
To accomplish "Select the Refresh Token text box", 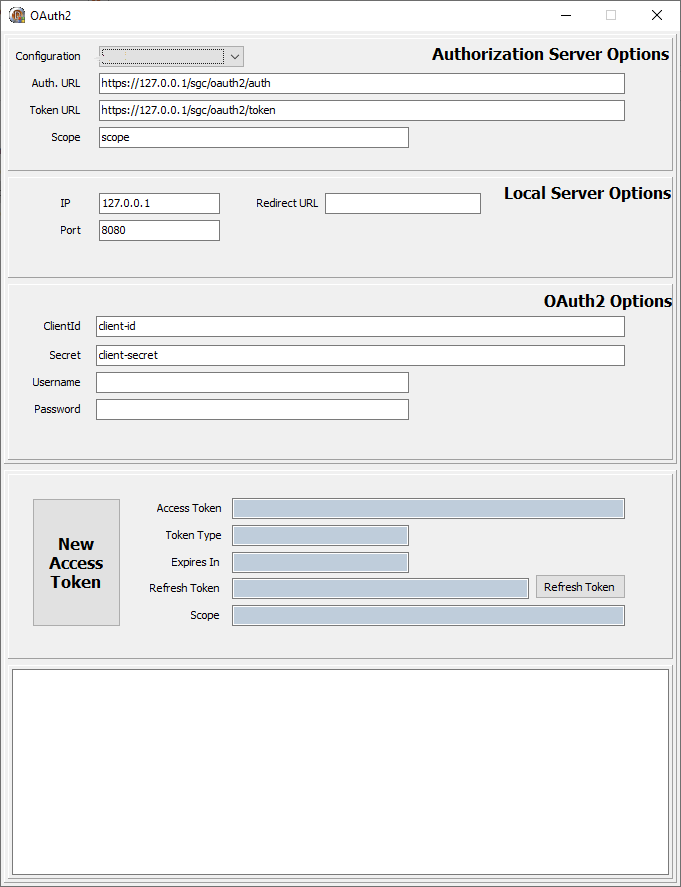I will click(380, 588).
